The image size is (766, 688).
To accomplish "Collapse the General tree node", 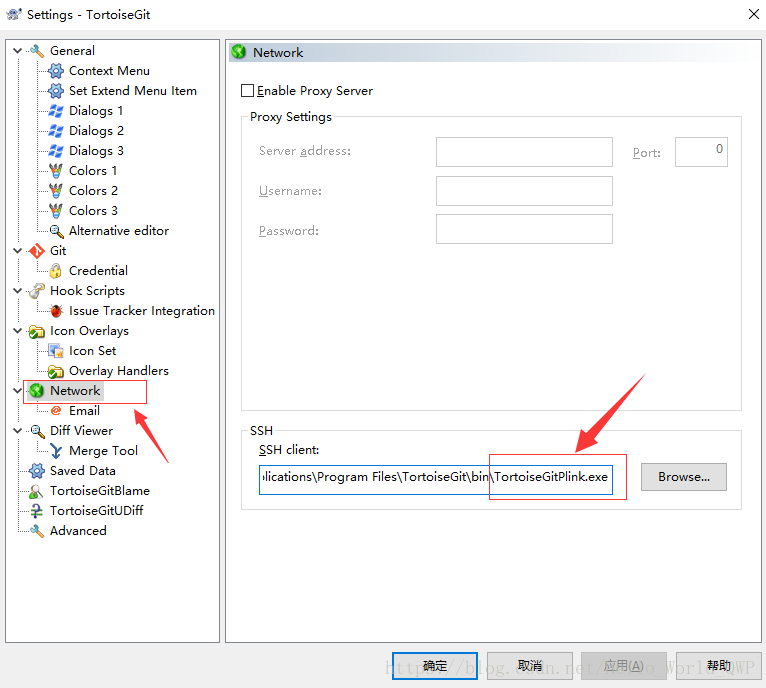I will point(18,50).
